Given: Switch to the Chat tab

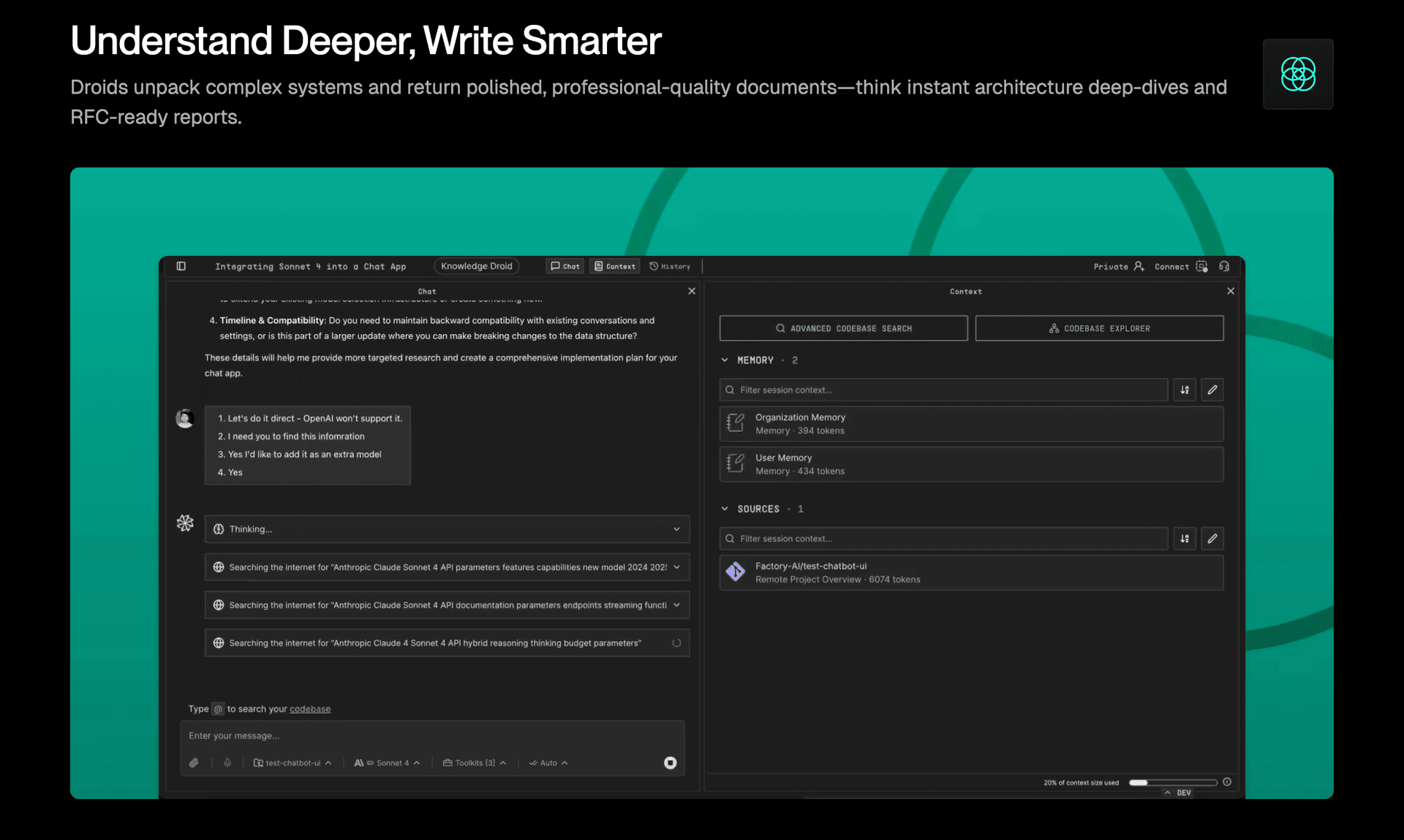Looking at the screenshot, I should coord(565,266).
